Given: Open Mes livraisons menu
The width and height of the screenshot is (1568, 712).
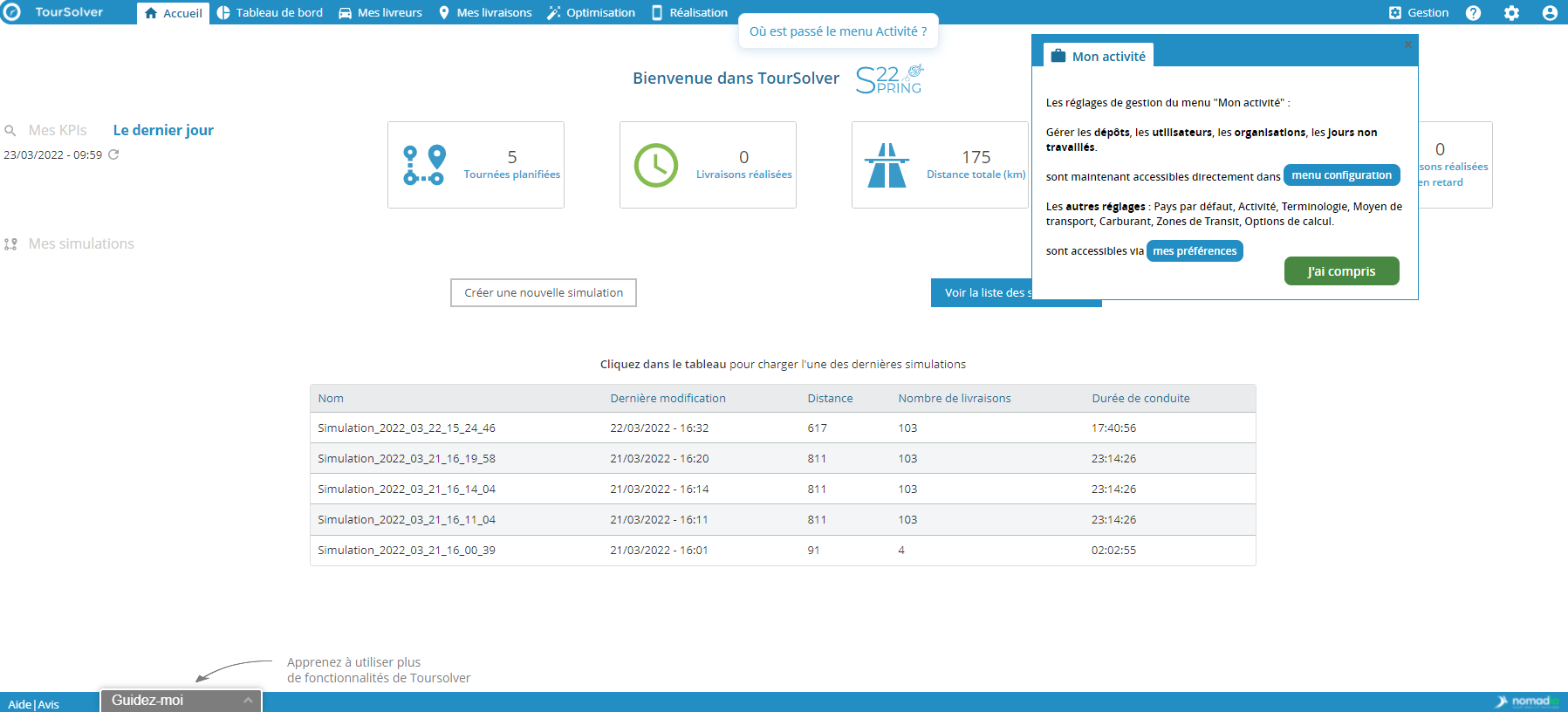Looking at the screenshot, I should pos(485,13).
